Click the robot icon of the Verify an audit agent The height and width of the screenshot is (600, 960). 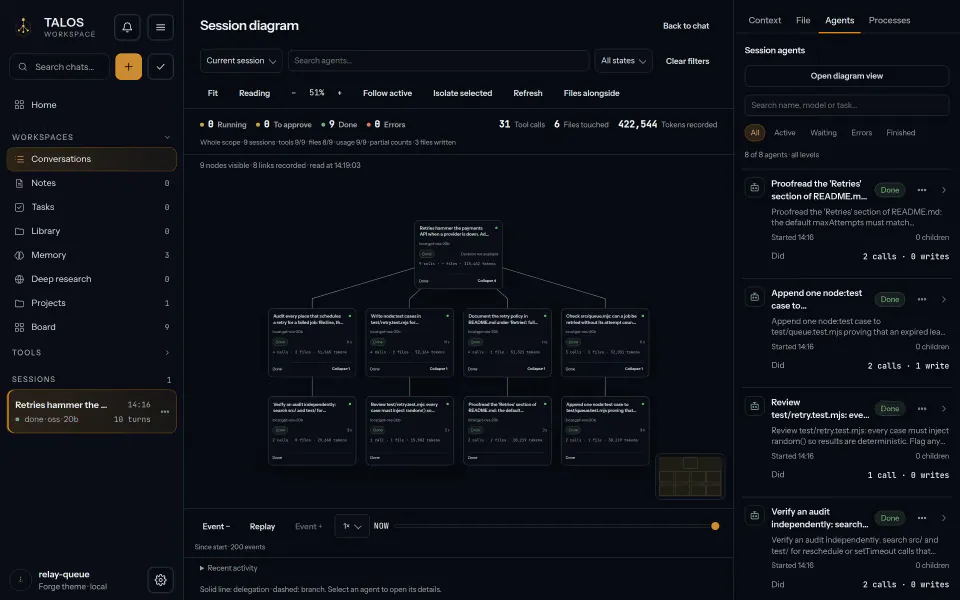pos(754,516)
